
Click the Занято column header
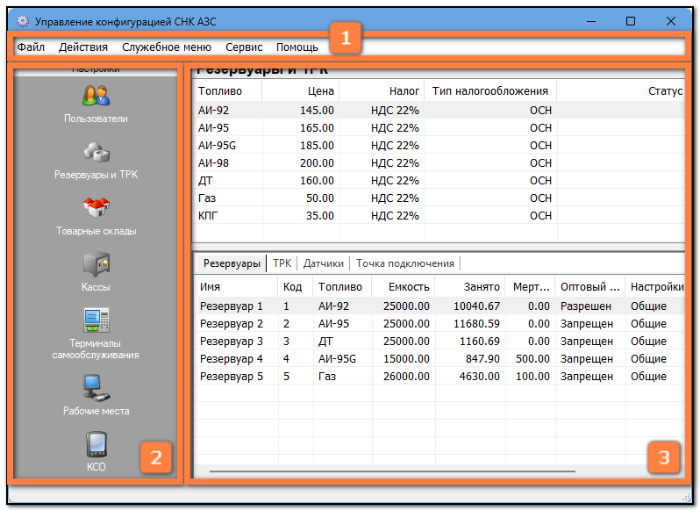470,287
